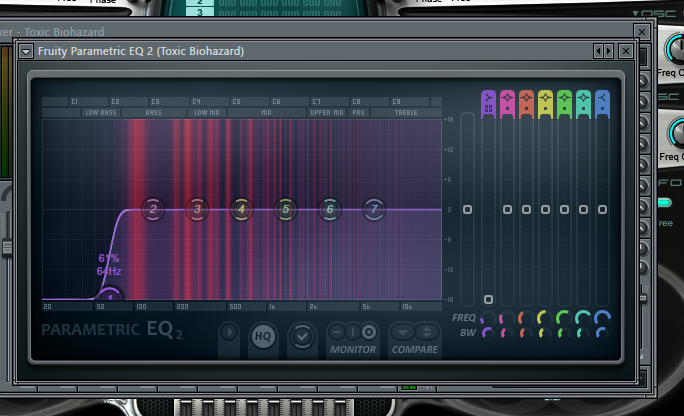The width and height of the screenshot is (684, 416).
Task: Set MONITOR to the middle position
Action: click(x=352, y=332)
